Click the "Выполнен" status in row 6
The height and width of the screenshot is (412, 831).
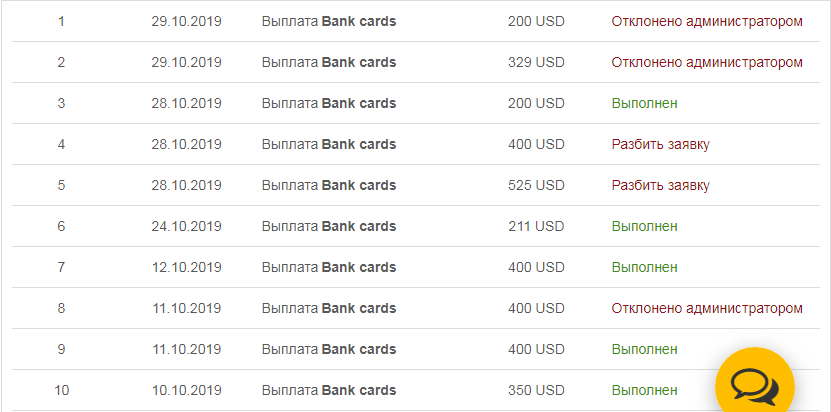pyautogui.click(x=644, y=226)
